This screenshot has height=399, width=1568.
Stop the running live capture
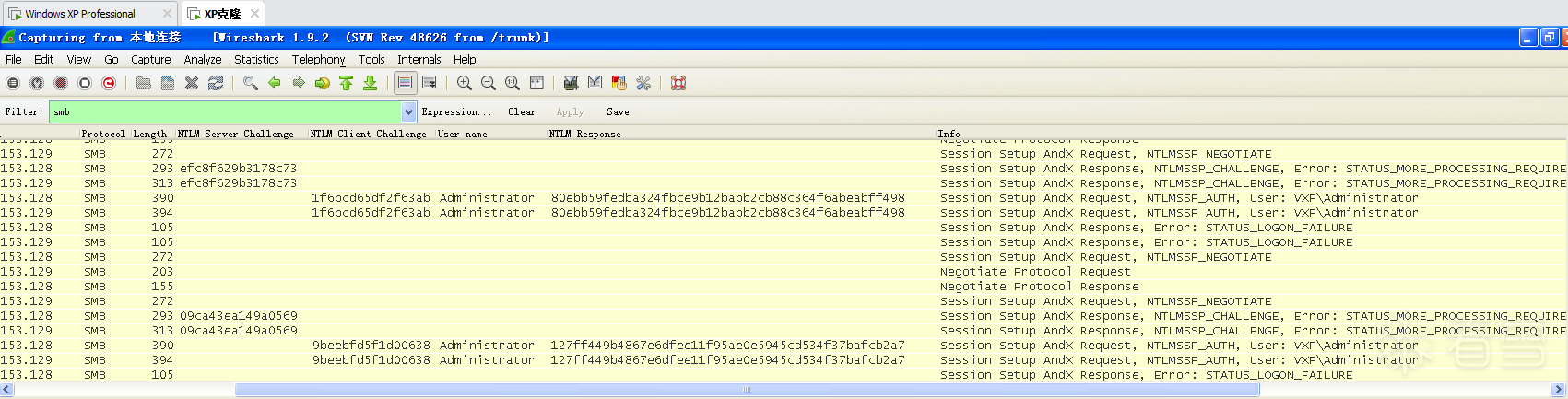pos(85,83)
